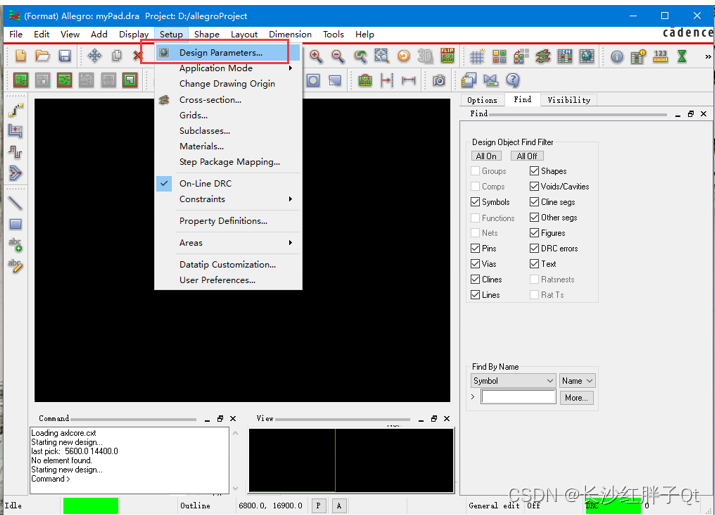Click the Save disk icon

(65, 56)
